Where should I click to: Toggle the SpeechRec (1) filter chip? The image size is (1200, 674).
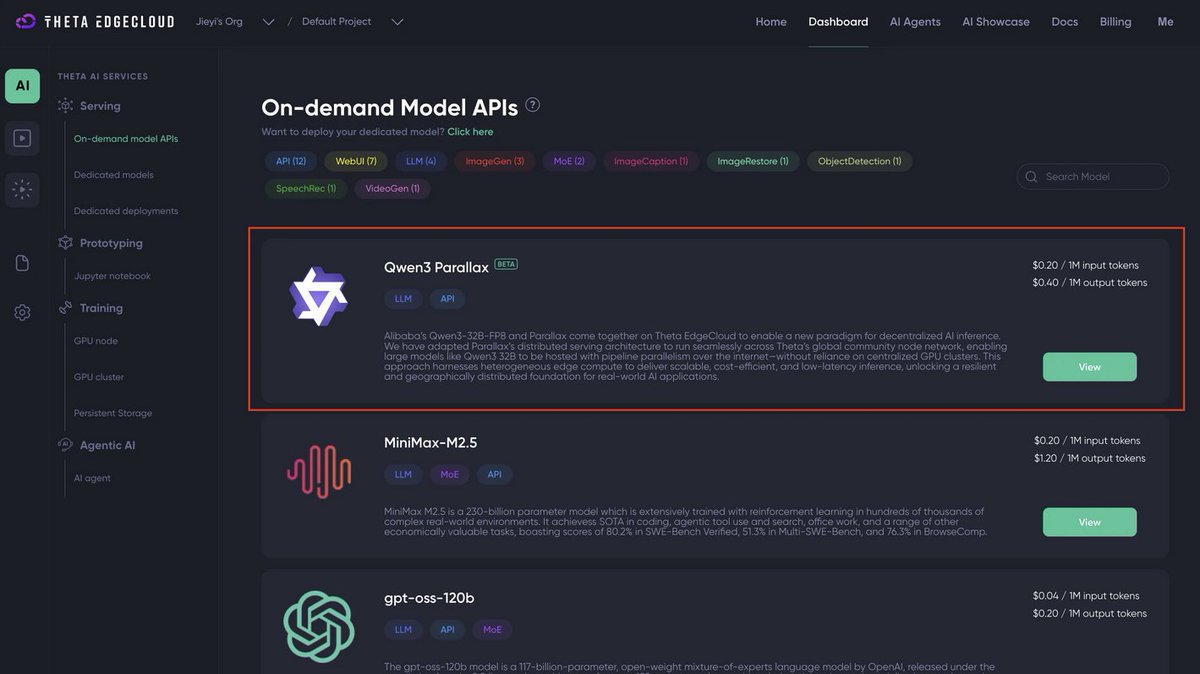[x=306, y=188]
